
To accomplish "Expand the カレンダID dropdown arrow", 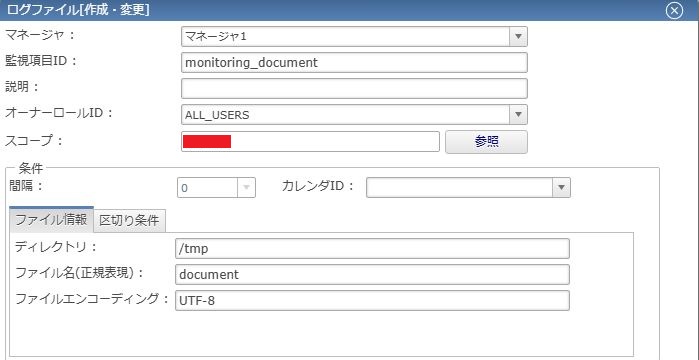I will (x=561, y=187).
